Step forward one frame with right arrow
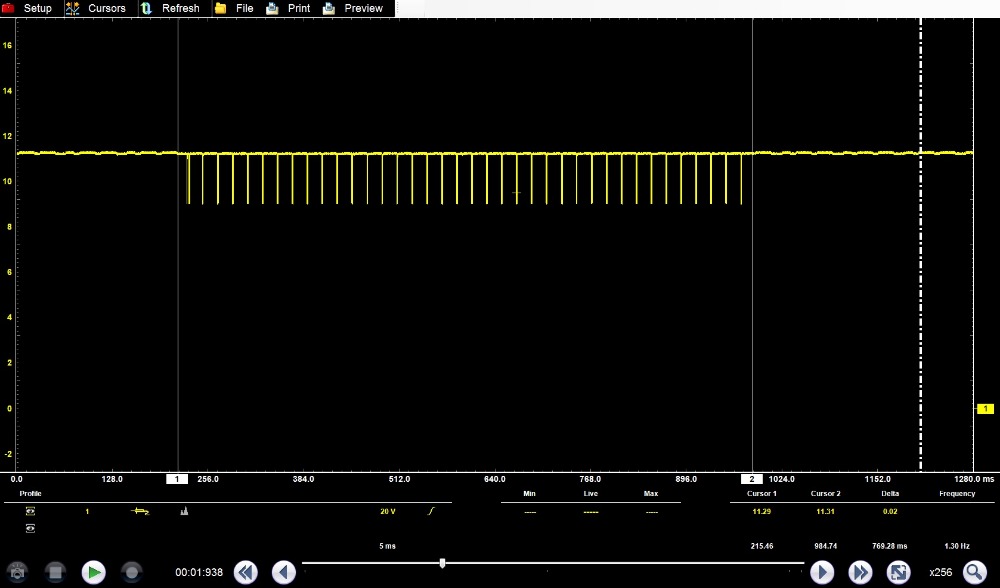 pos(822,572)
